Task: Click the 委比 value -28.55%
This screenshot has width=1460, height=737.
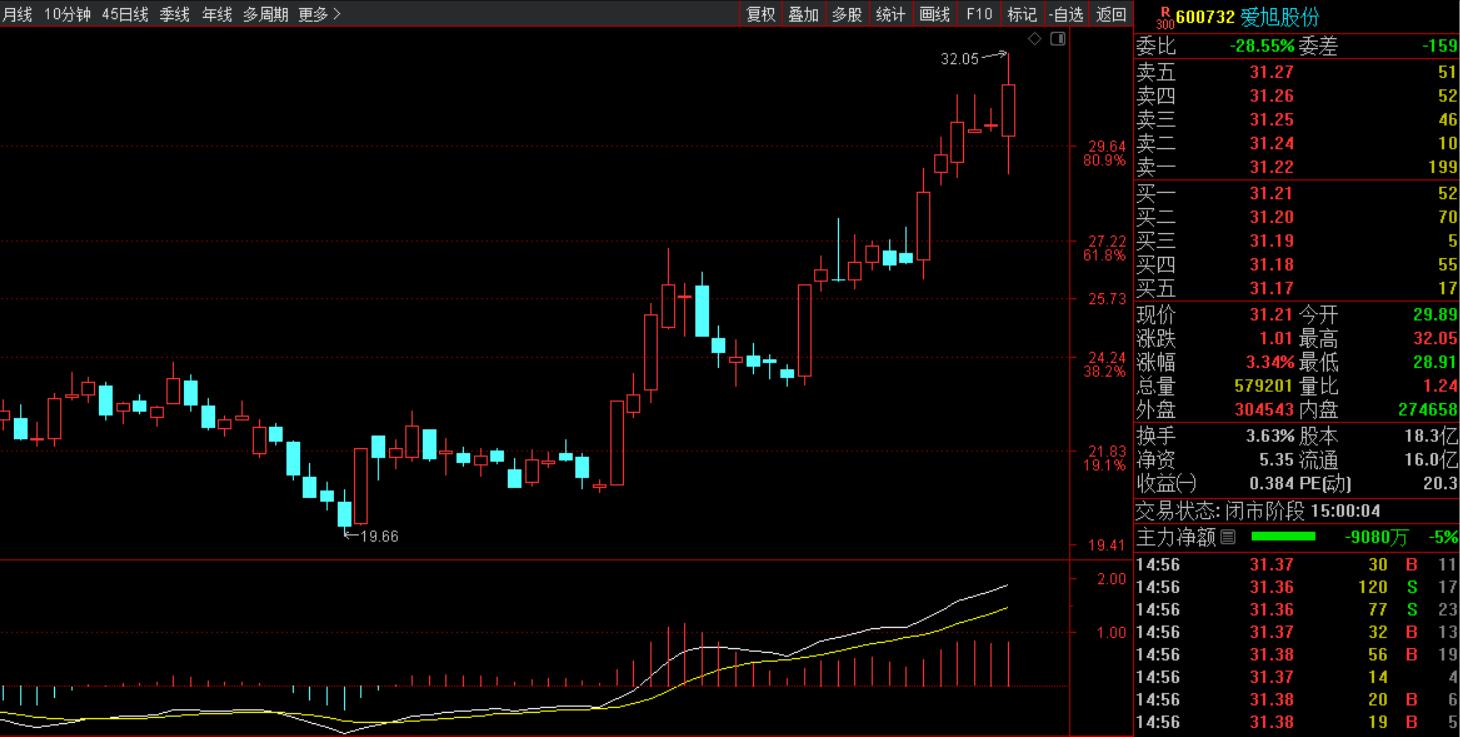Action: point(1262,46)
